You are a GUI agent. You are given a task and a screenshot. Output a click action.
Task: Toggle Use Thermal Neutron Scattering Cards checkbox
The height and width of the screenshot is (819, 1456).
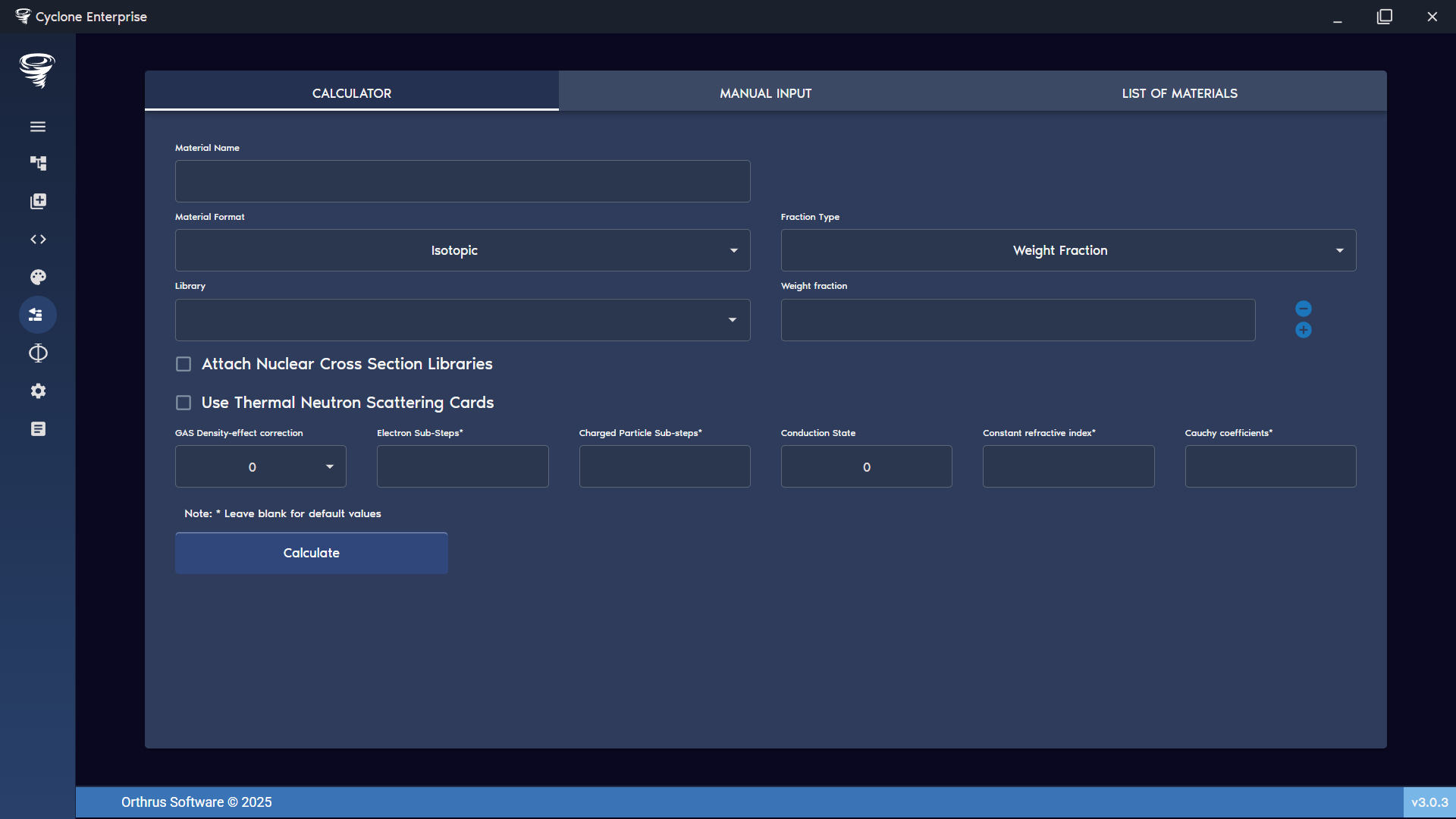pos(184,403)
